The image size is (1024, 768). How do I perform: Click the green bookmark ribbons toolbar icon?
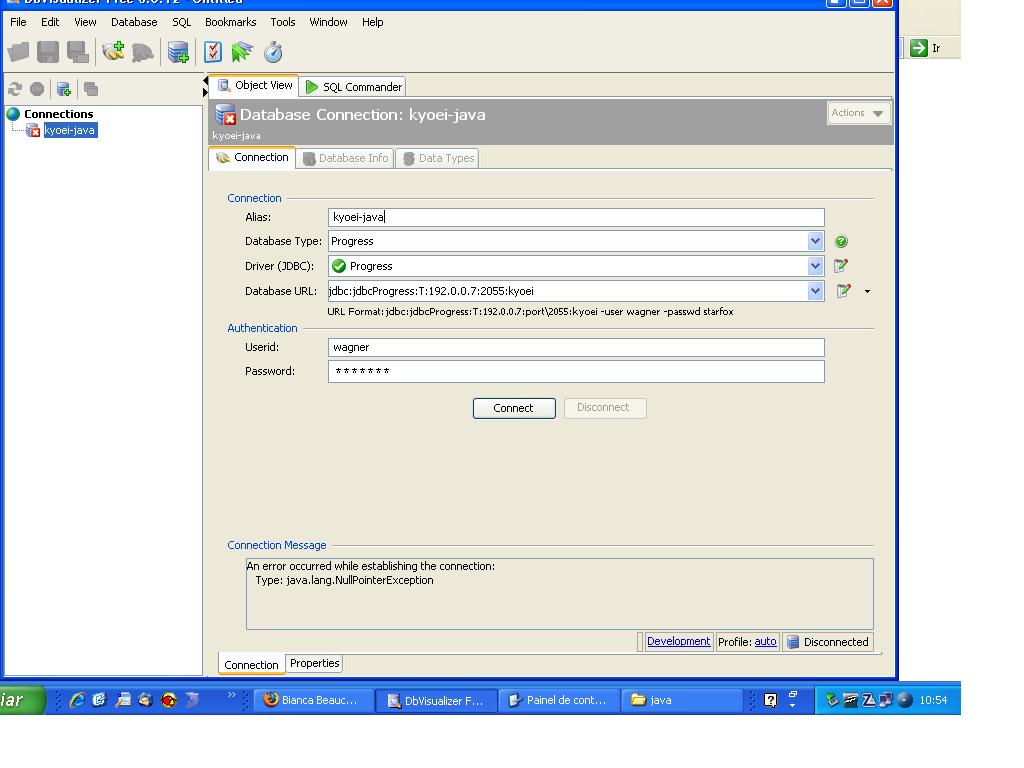(x=242, y=52)
